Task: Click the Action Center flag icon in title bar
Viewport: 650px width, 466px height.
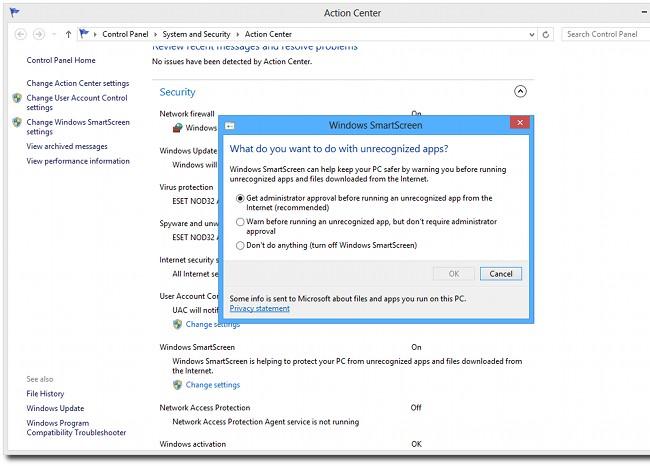Action: [15, 12]
